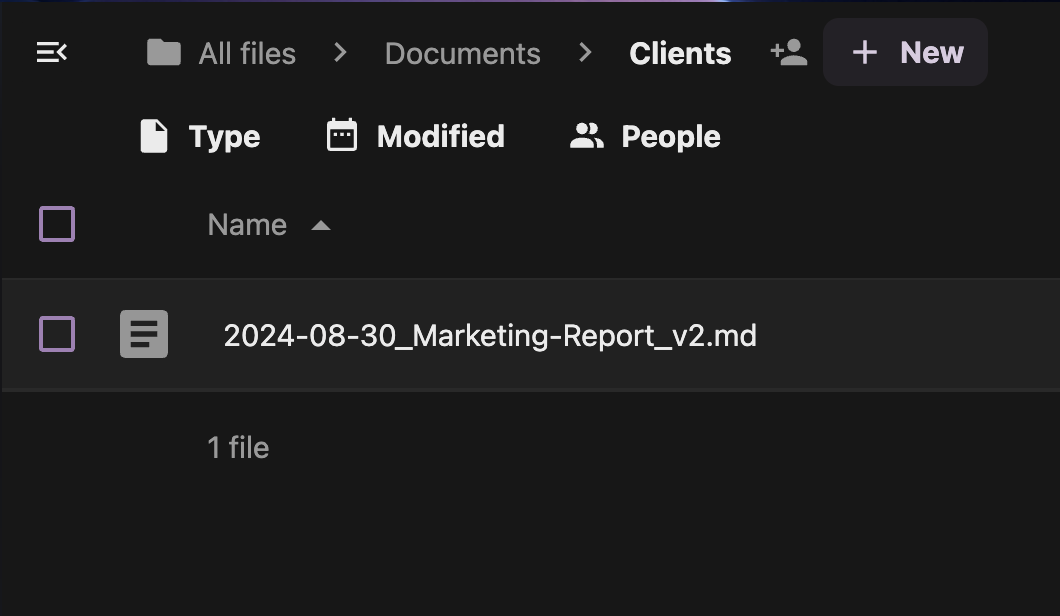Viewport: 1060px width, 616px height.
Task: Click the add-person share icon
Action: pos(789,53)
